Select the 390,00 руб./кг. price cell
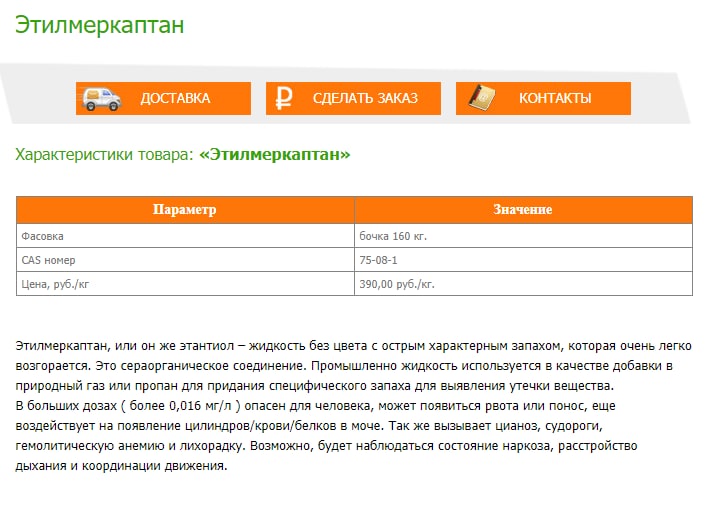 [523, 284]
